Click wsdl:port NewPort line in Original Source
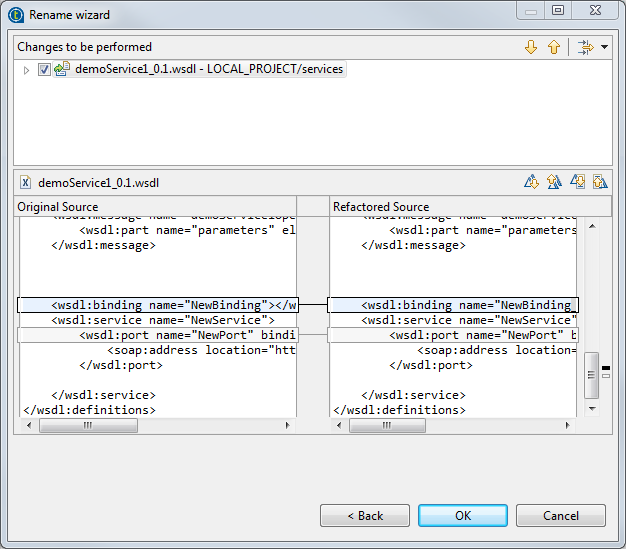626x549 pixels. tap(158, 335)
